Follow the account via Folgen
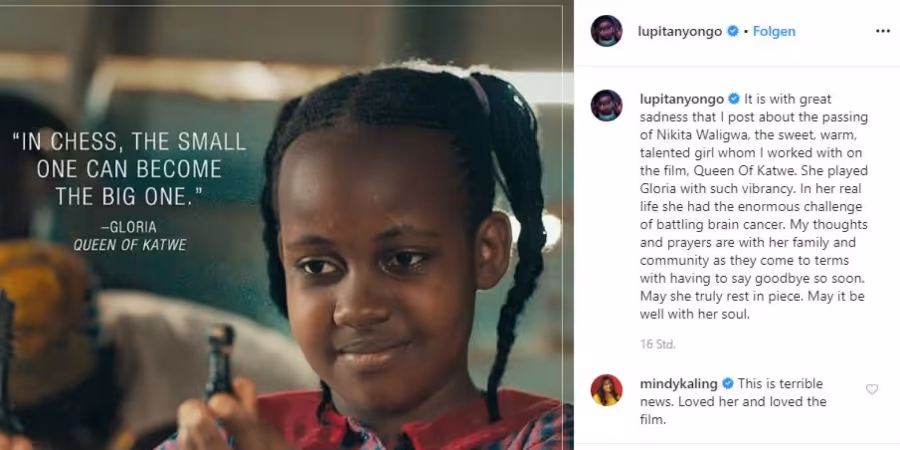 (x=774, y=32)
